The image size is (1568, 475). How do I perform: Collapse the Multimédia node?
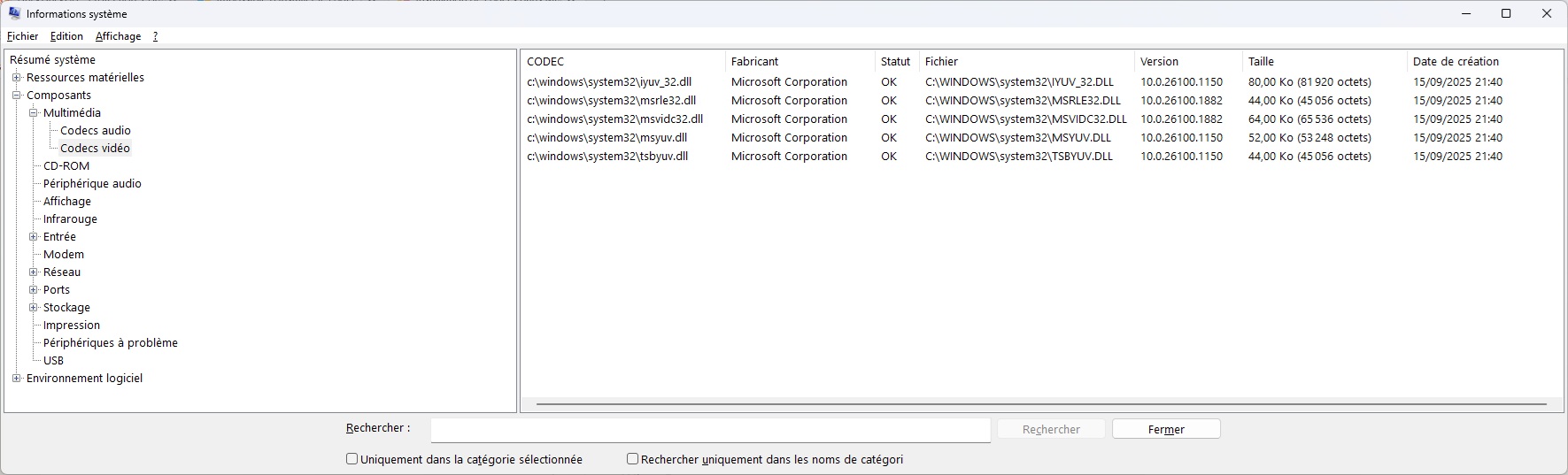click(x=34, y=112)
